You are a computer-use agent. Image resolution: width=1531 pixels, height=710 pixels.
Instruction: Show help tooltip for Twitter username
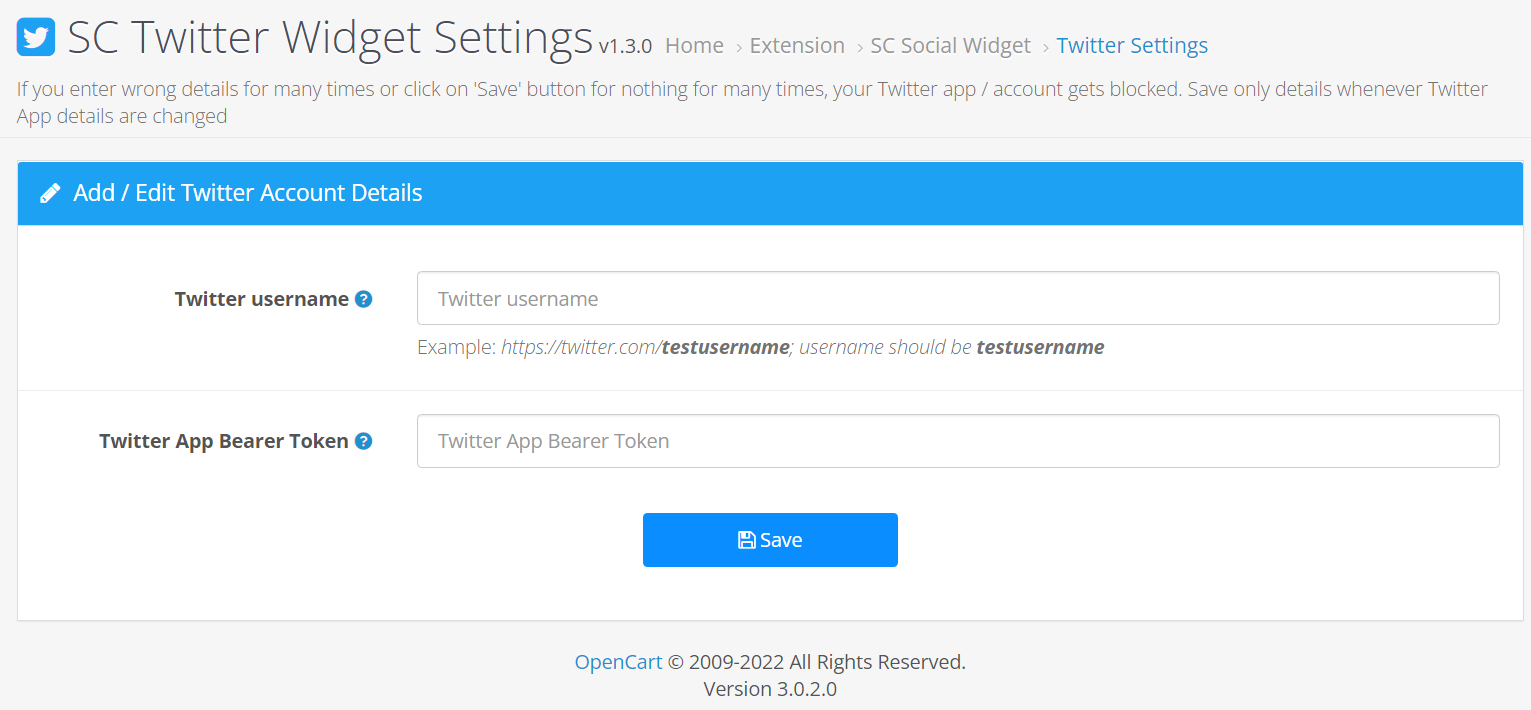click(x=364, y=299)
